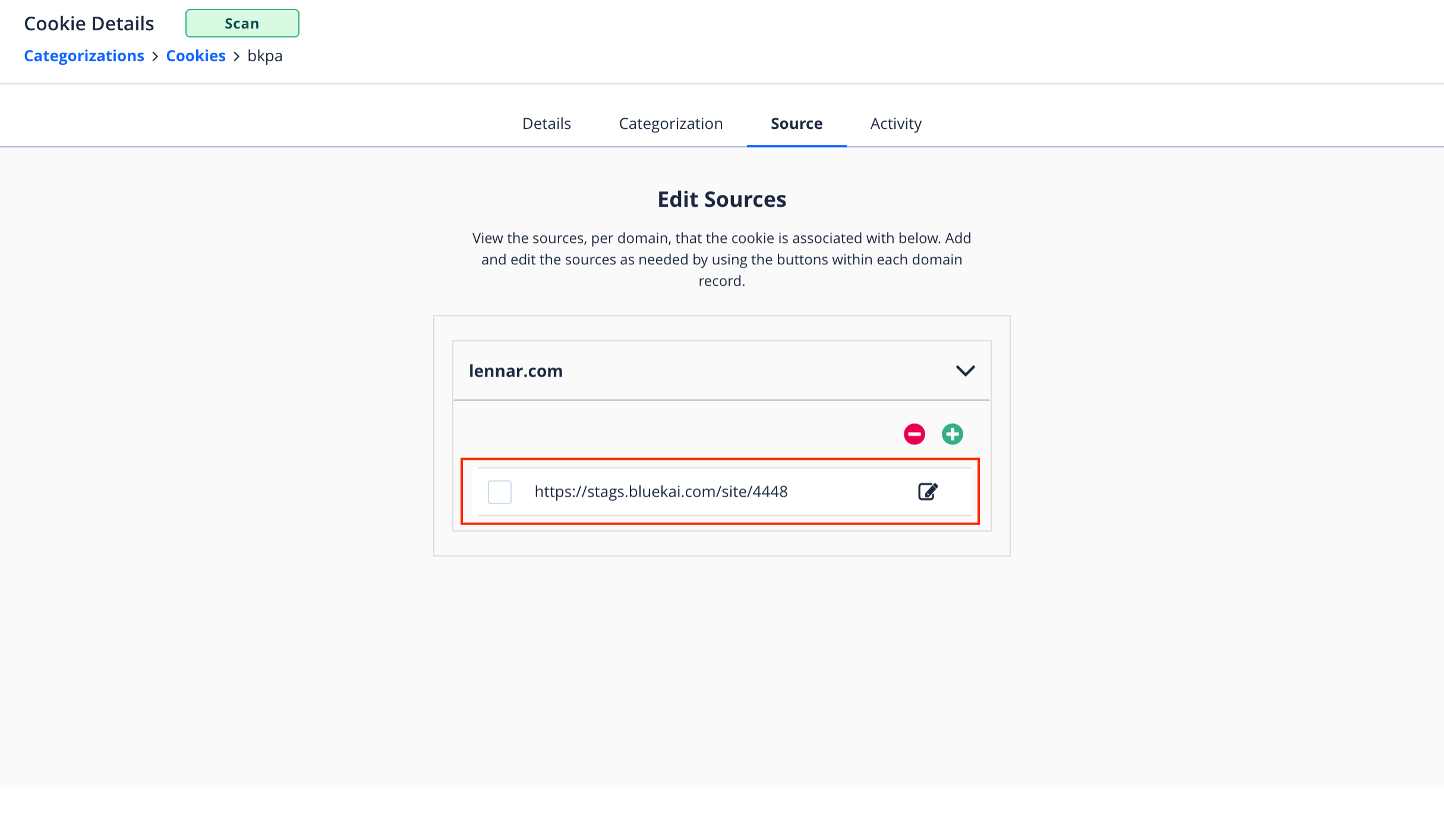1444x840 pixels.
Task: Switch to the Categorization tab
Action: click(670, 124)
